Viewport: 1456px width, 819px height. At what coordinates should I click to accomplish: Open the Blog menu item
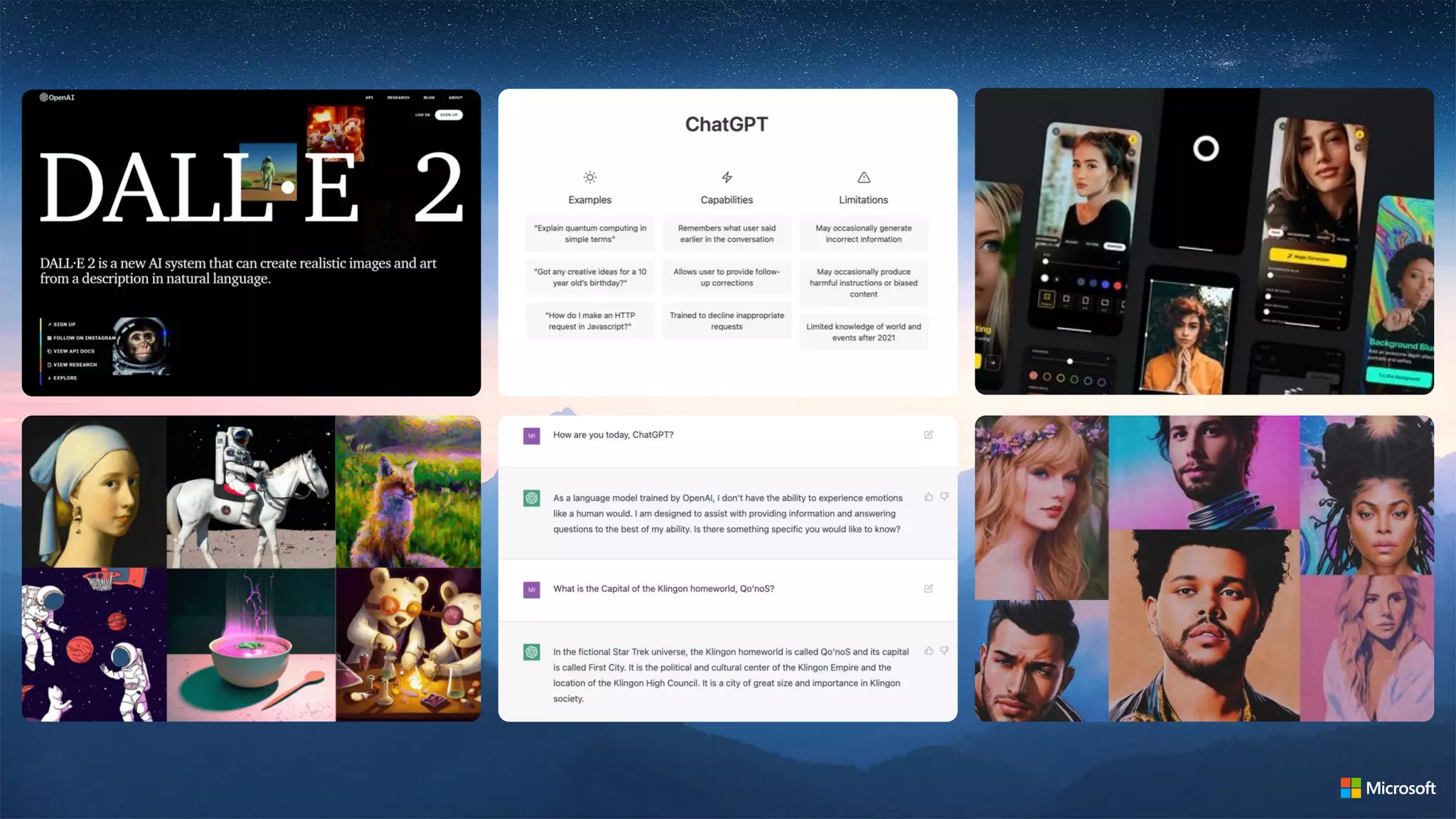tap(429, 97)
